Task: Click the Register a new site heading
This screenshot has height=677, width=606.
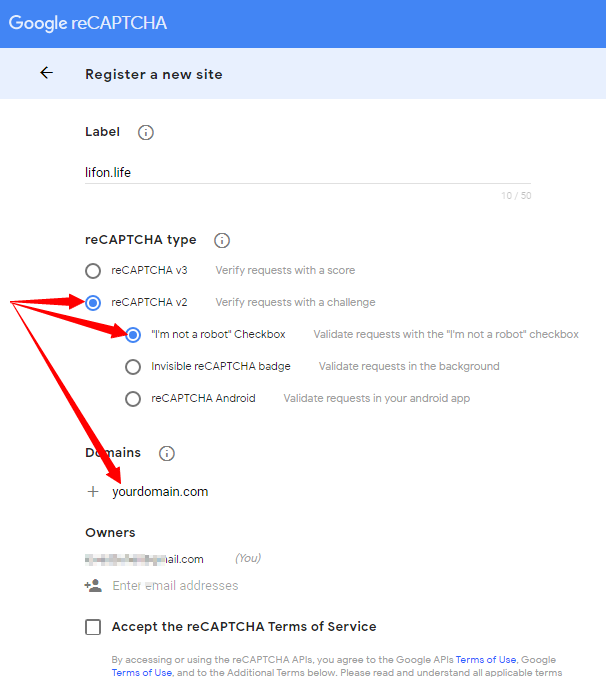Action: (154, 74)
